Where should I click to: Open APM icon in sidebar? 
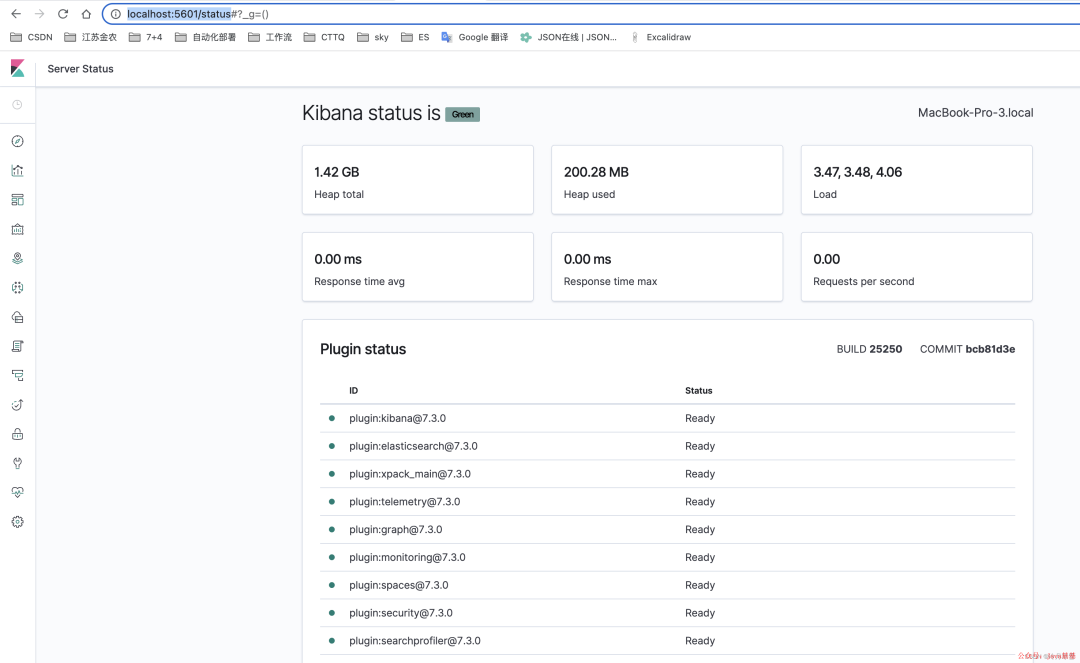pos(17,375)
